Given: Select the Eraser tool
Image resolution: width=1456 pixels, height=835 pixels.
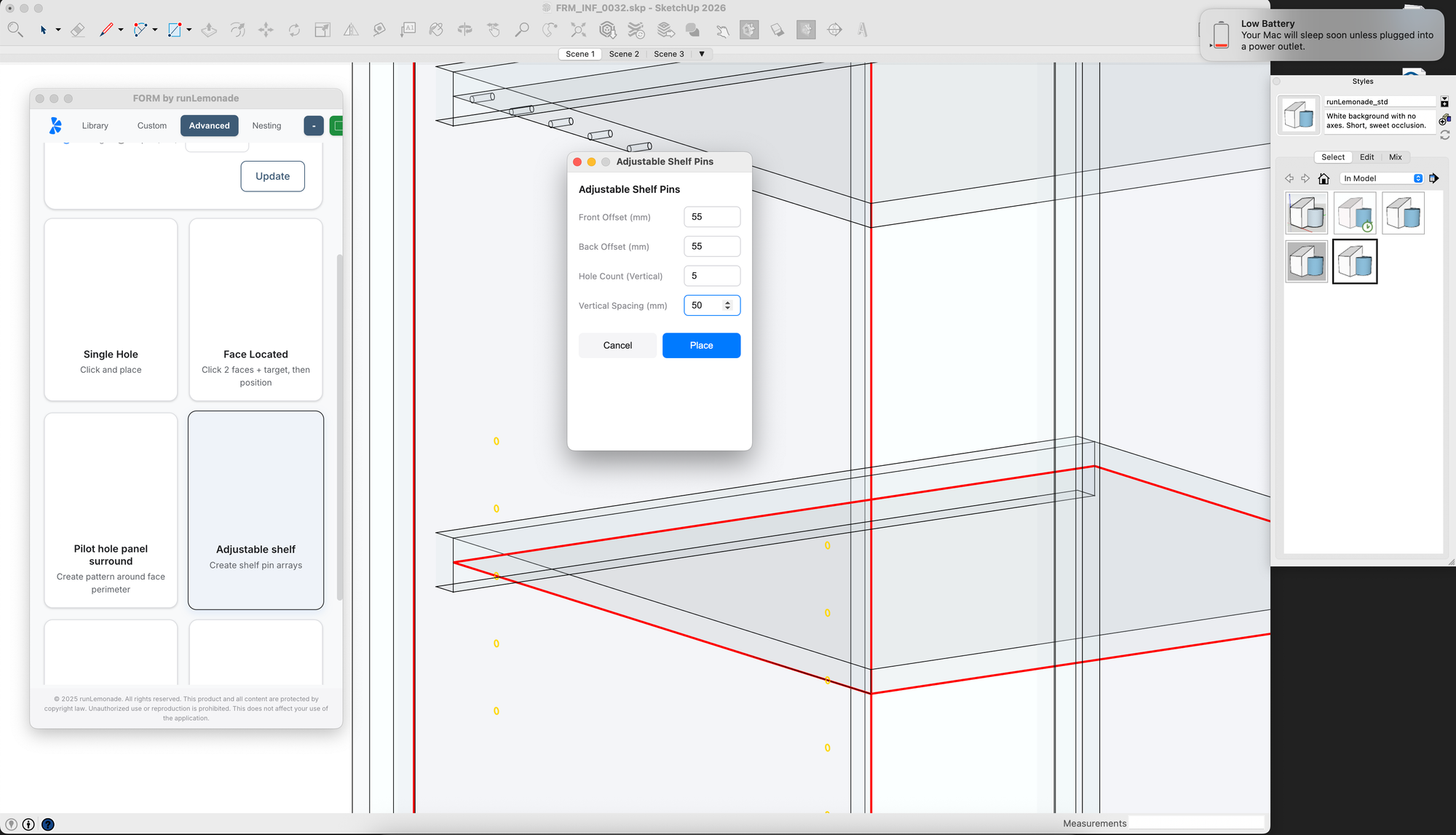Looking at the screenshot, I should [78, 30].
